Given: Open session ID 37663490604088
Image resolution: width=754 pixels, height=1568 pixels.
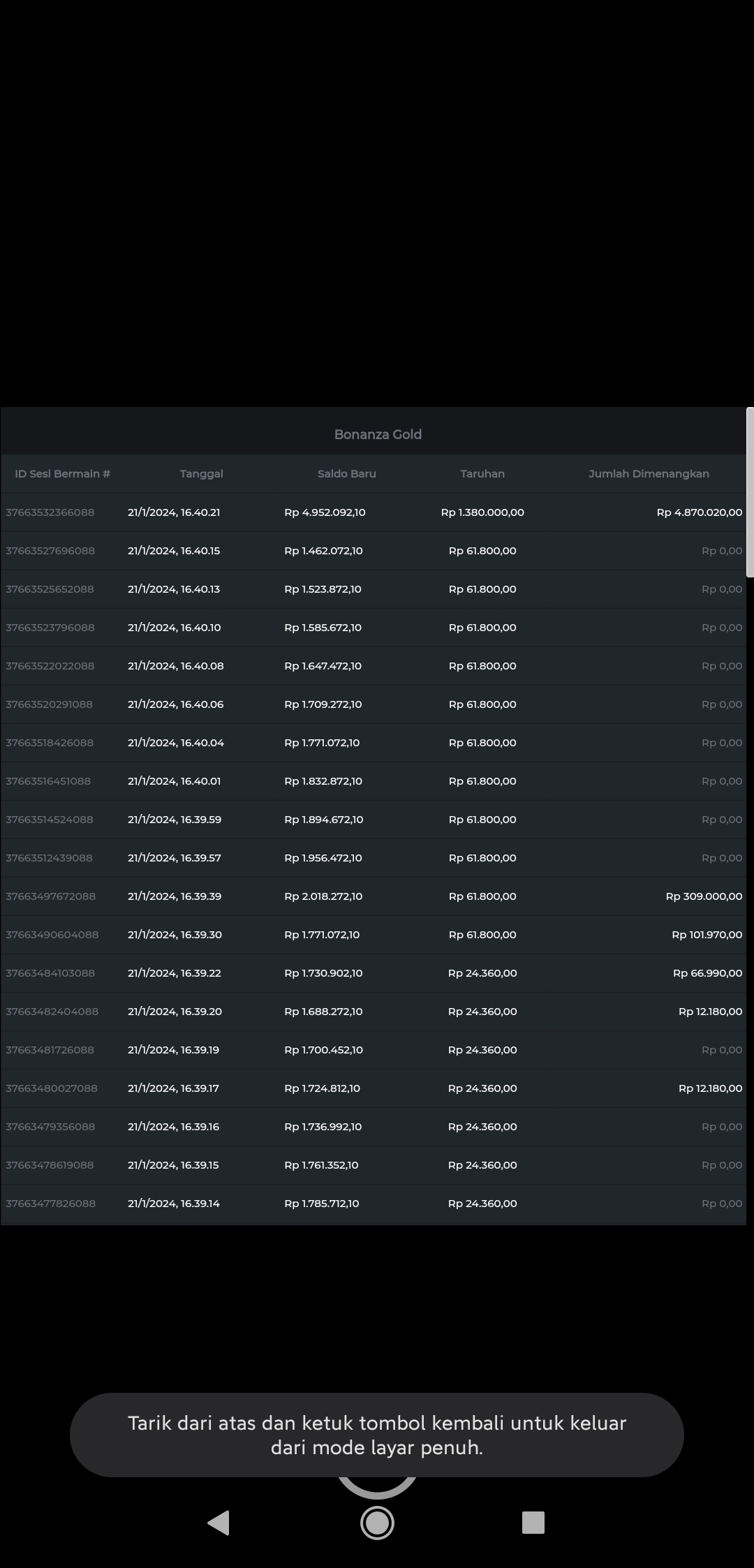Looking at the screenshot, I should pyautogui.click(x=52, y=935).
